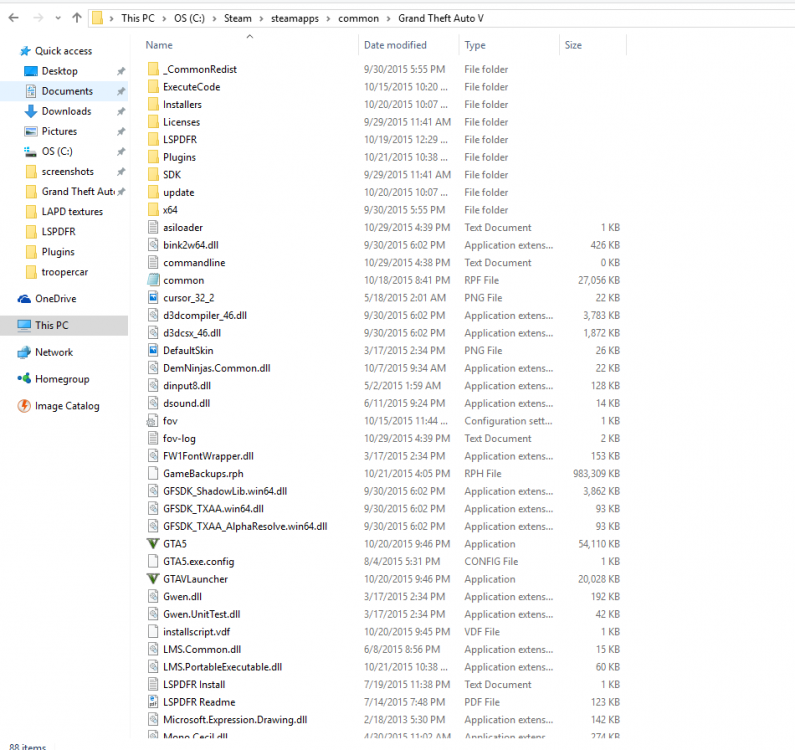
Task: Select Network in navigation pane
Action: click(54, 352)
